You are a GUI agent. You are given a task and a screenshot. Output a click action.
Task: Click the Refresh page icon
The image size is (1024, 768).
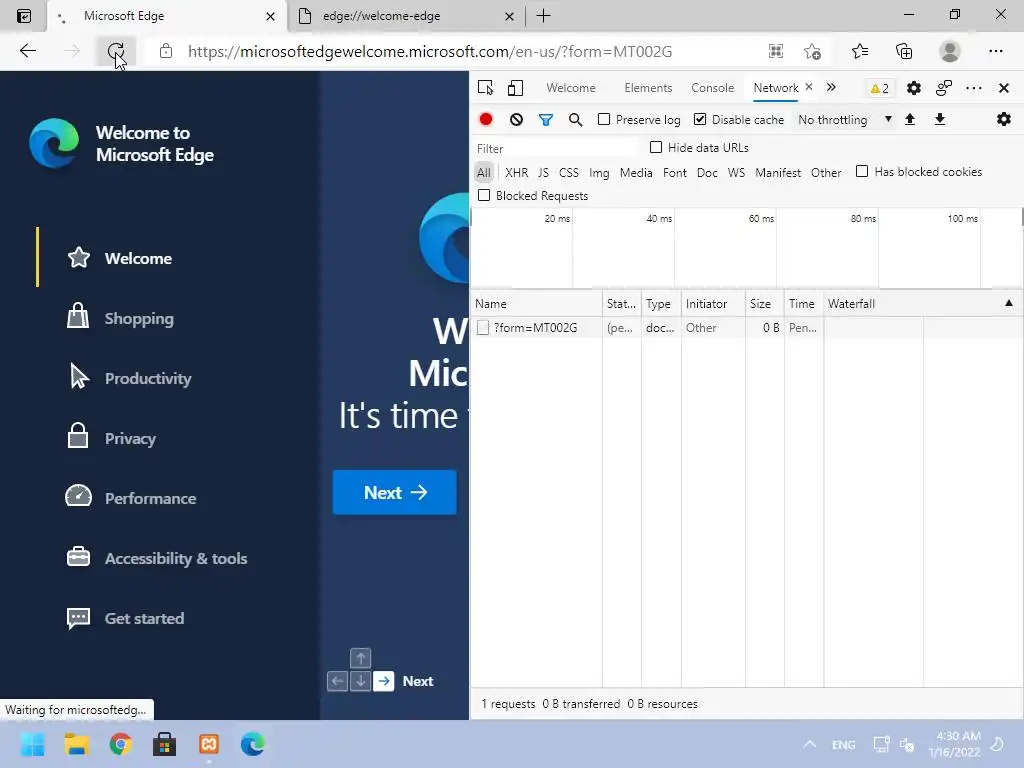pyautogui.click(x=116, y=51)
